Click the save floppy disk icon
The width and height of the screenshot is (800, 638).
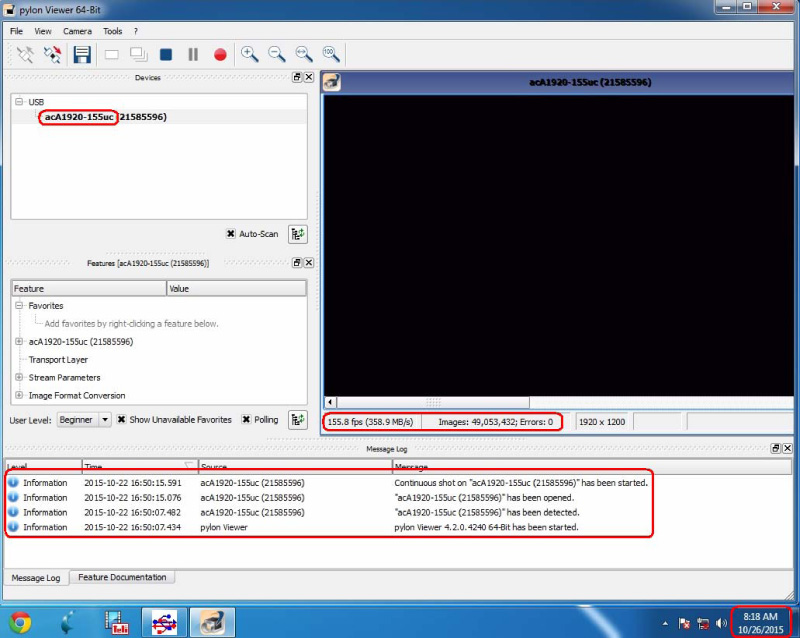click(x=82, y=54)
